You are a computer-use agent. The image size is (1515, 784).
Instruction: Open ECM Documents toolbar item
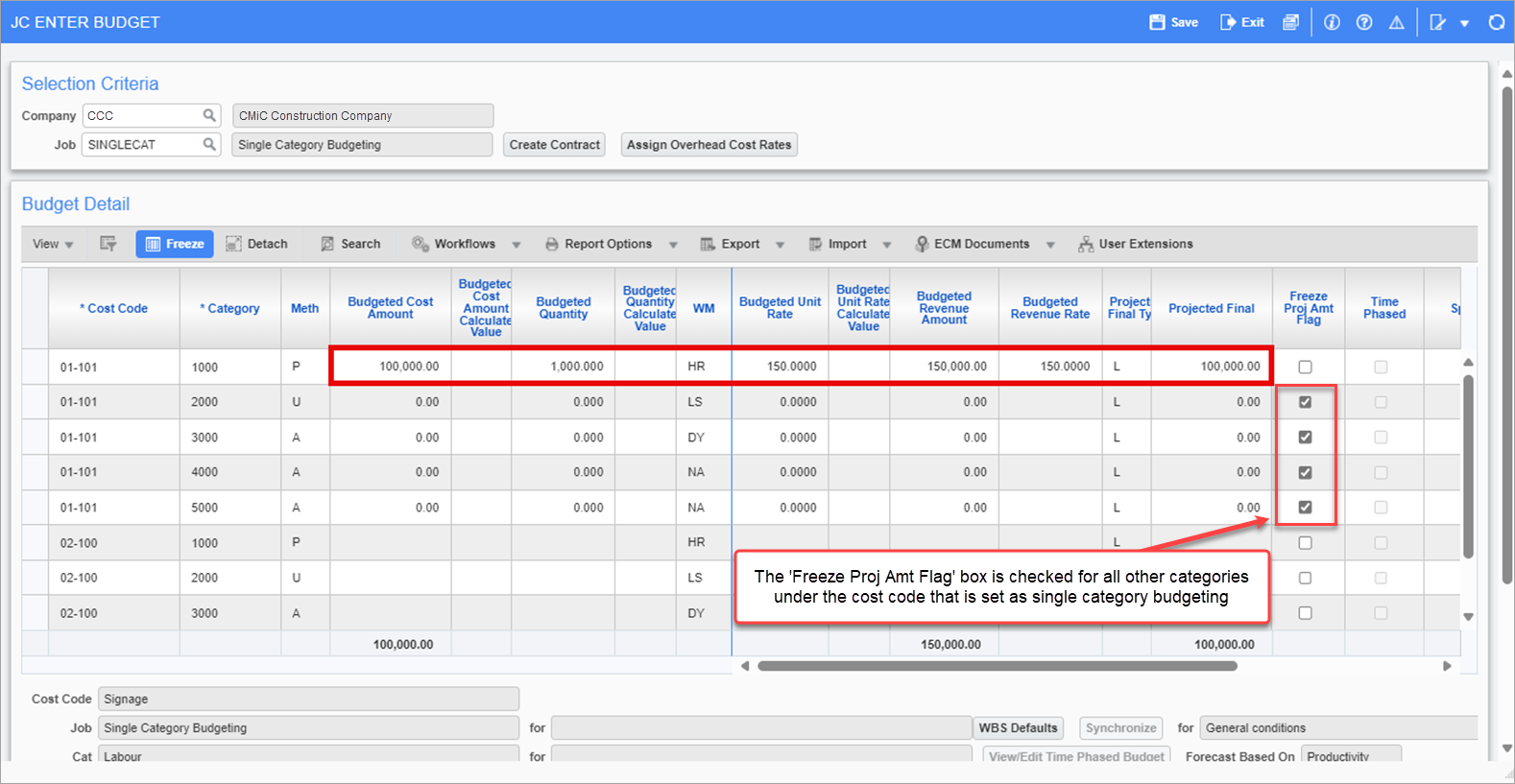coord(972,244)
